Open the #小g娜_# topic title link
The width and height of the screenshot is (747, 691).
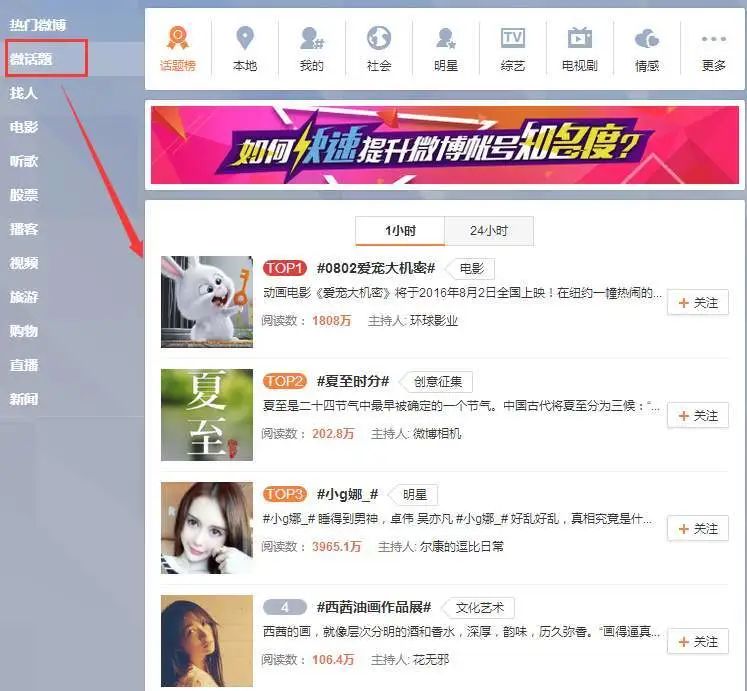tap(347, 495)
